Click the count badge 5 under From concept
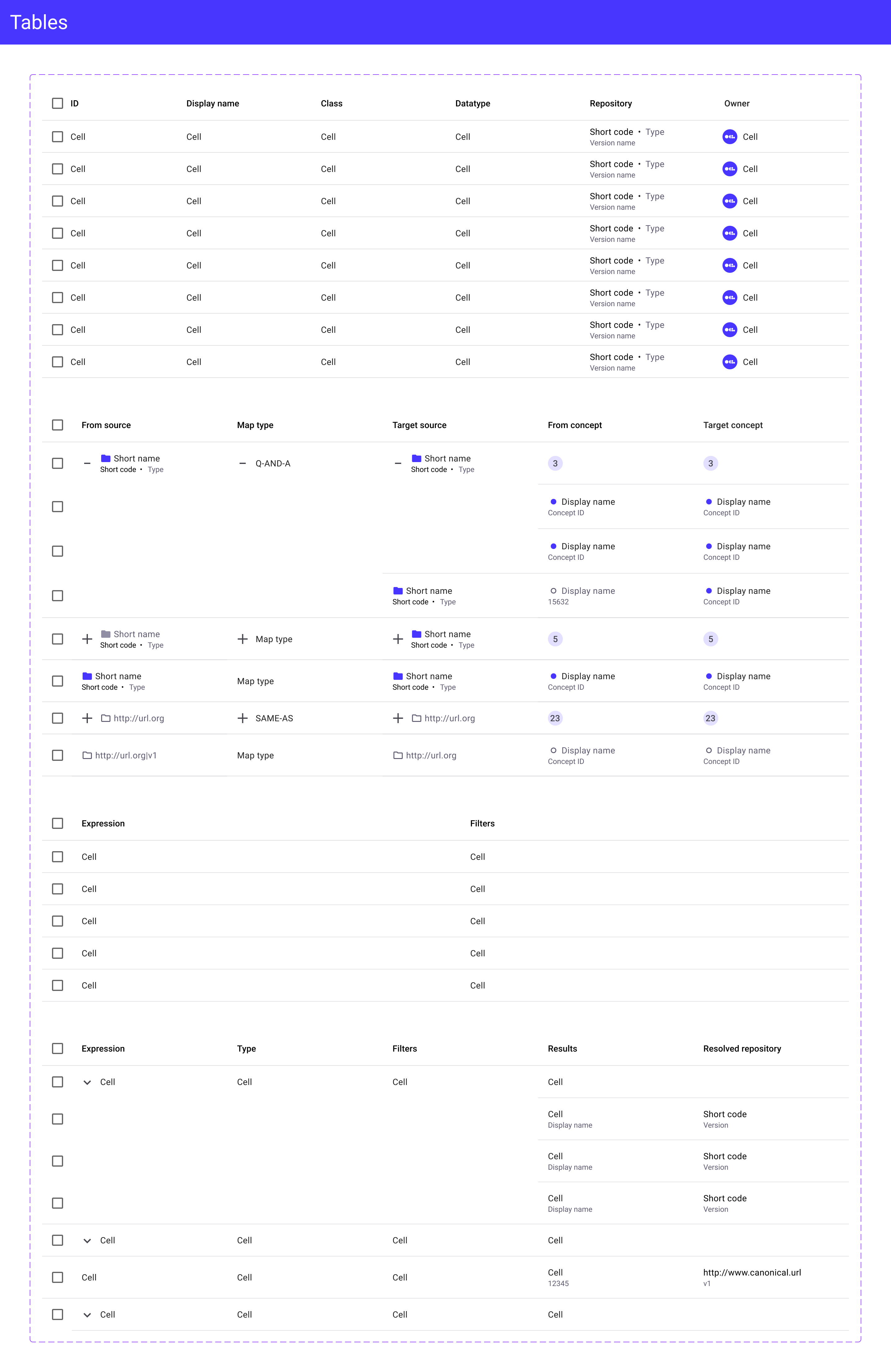Image resolution: width=891 pixels, height=1372 pixels. pyautogui.click(x=555, y=639)
